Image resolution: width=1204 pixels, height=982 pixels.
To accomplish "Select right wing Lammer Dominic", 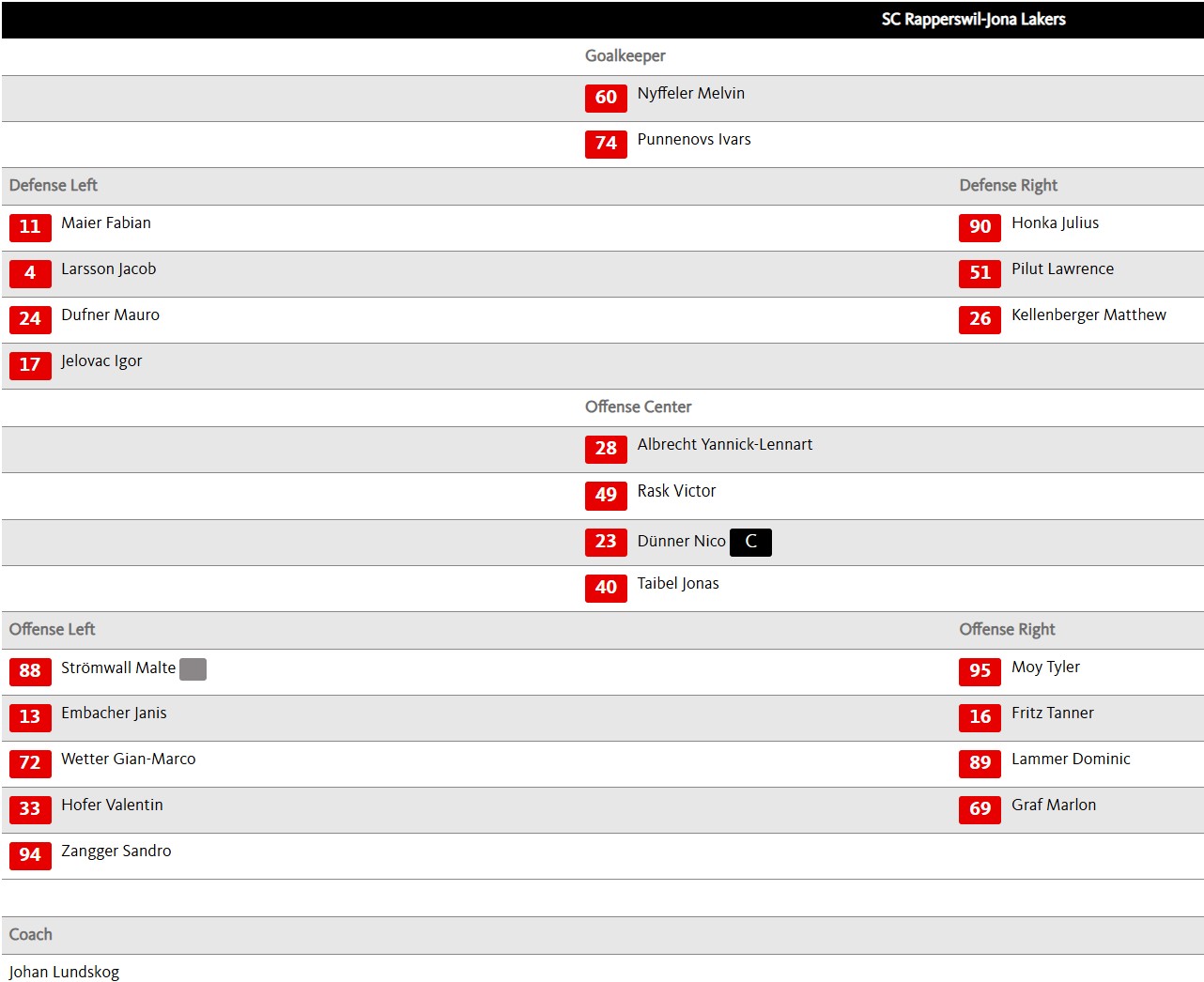I will pyautogui.click(x=1071, y=759).
